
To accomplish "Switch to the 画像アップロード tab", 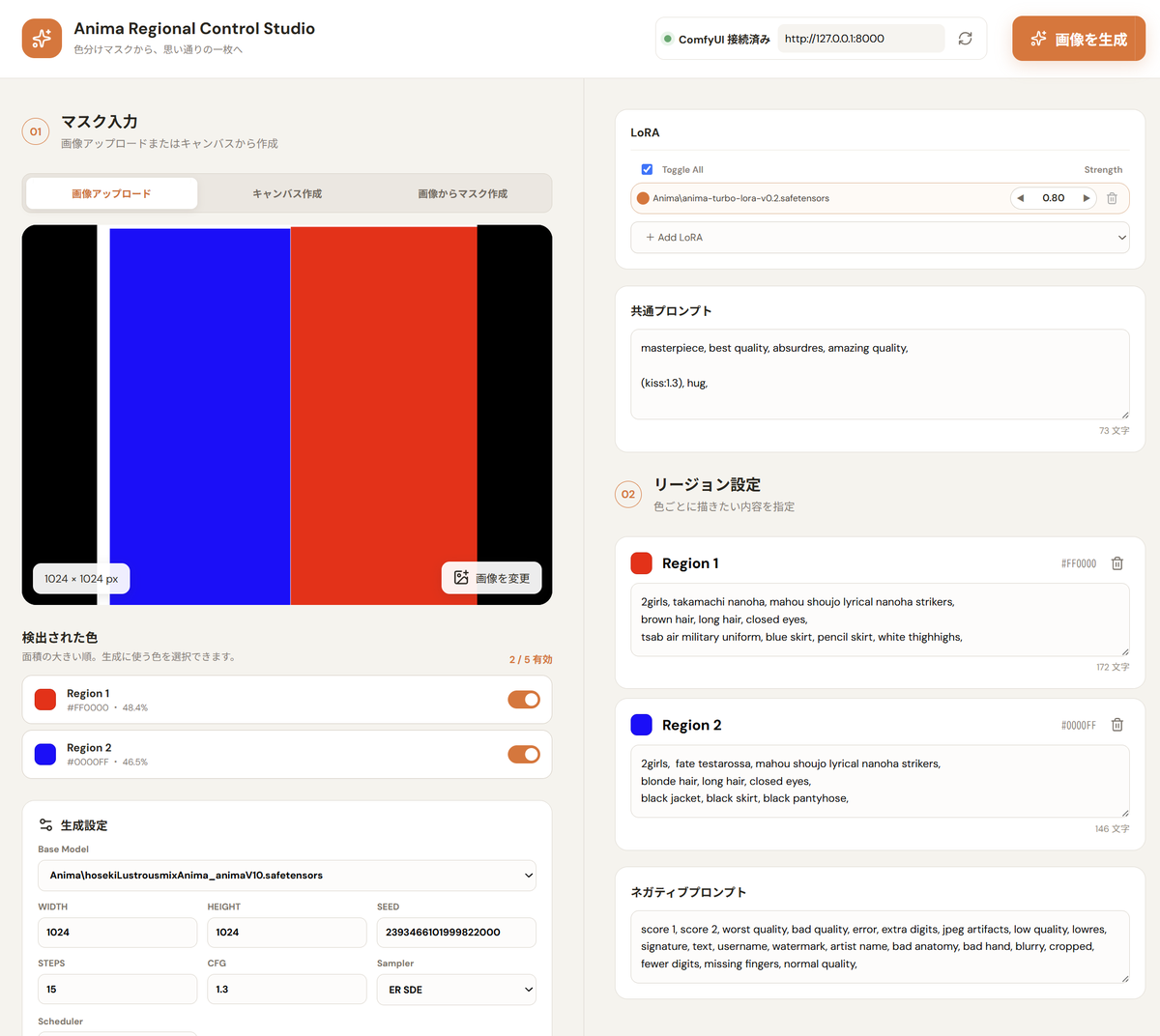I will pyautogui.click(x=111, y=193).
